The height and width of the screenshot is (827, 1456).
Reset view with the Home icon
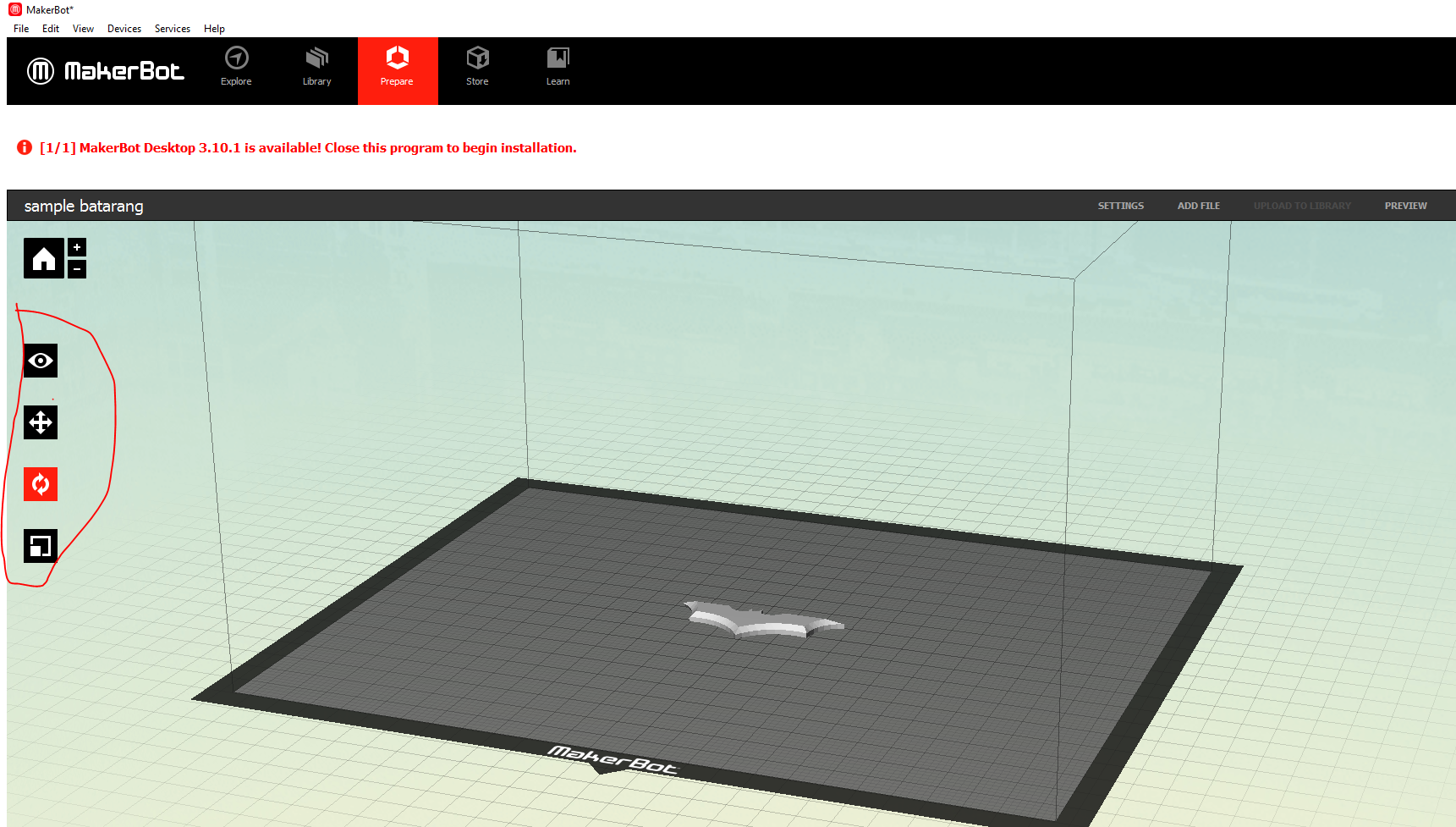44,258
